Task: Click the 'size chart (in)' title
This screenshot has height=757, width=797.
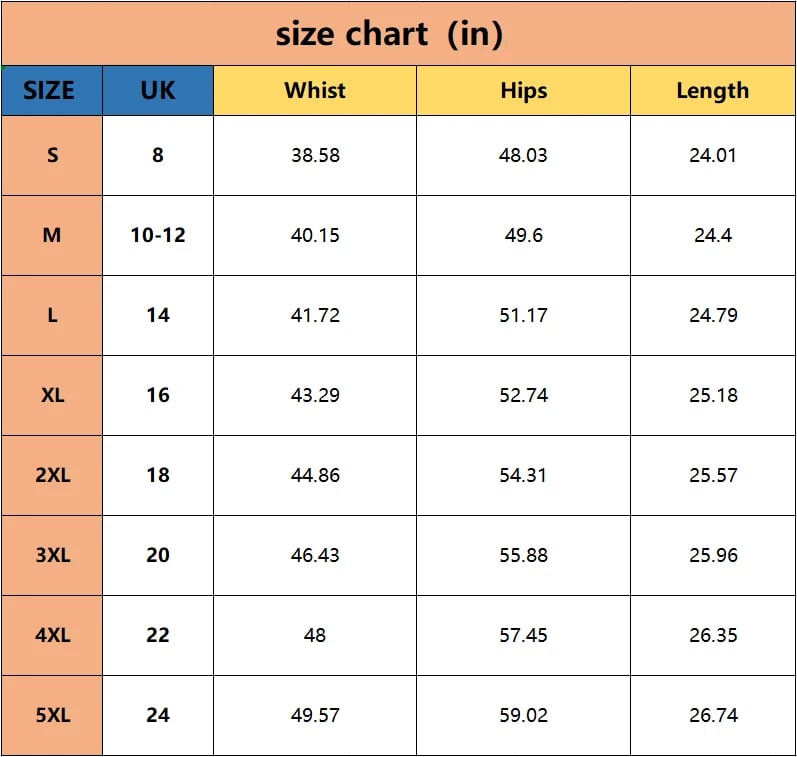Action: (x=389, y=34)
